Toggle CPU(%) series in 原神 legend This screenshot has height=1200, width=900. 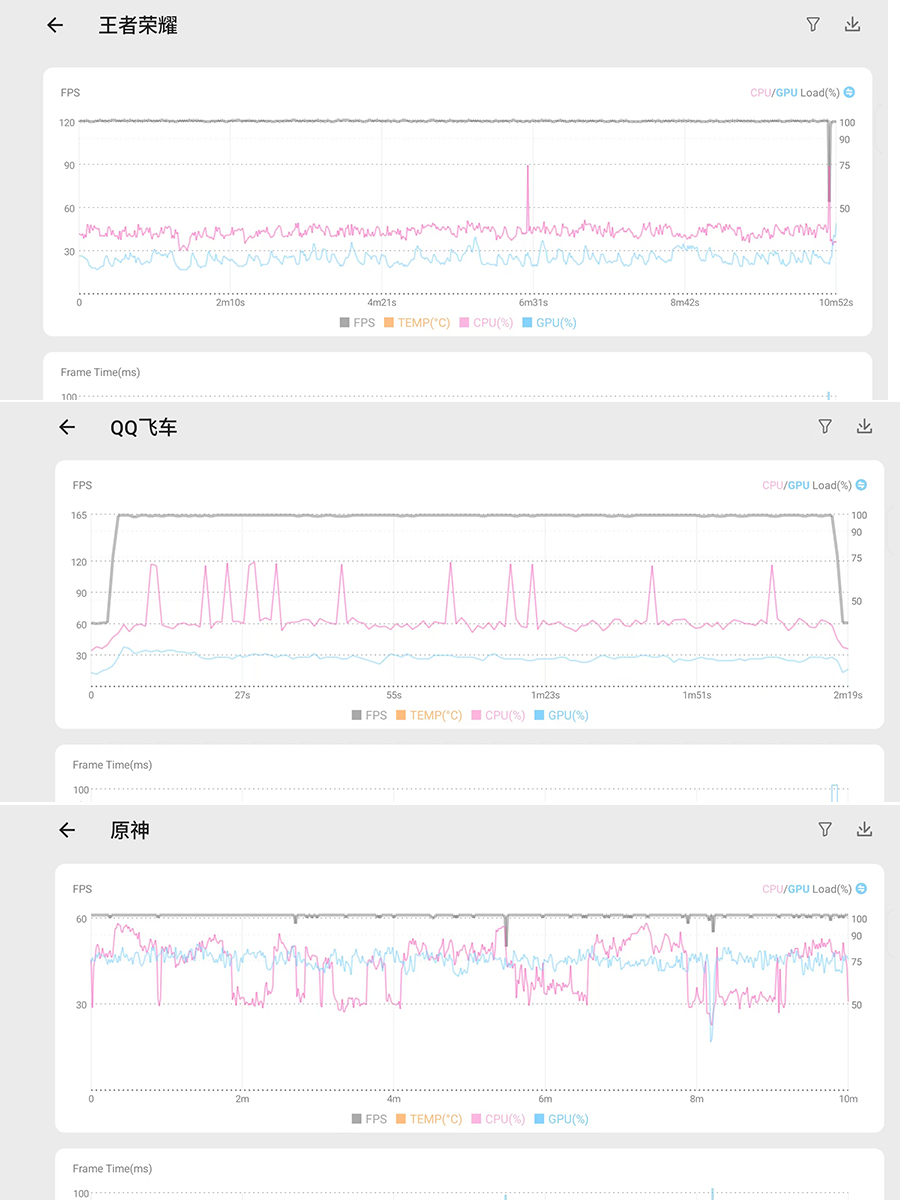[498, 1119]
